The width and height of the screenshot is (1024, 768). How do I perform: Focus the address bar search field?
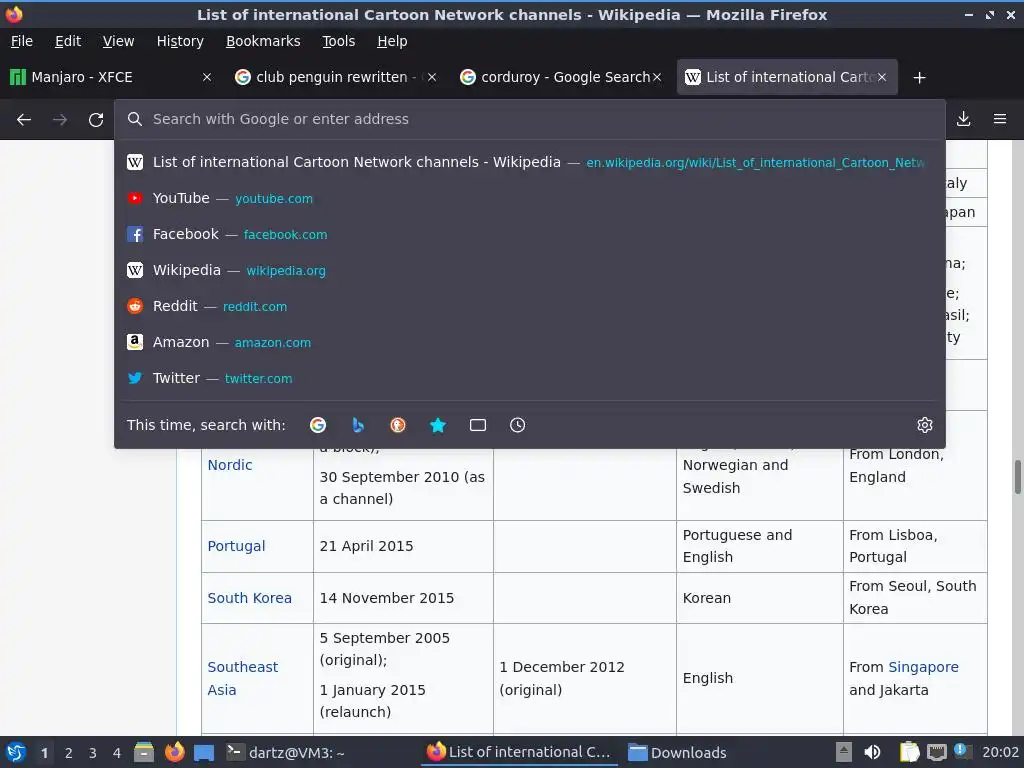530,119
